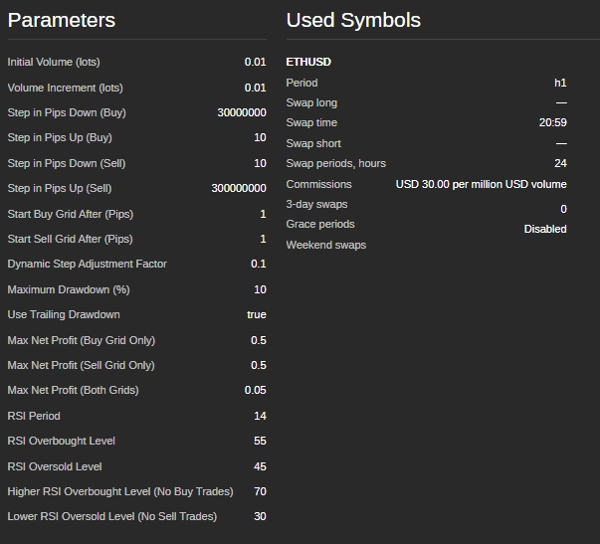
Task: Click the Lower RSI Oversold value 30
Action: [x=260, y=516]
